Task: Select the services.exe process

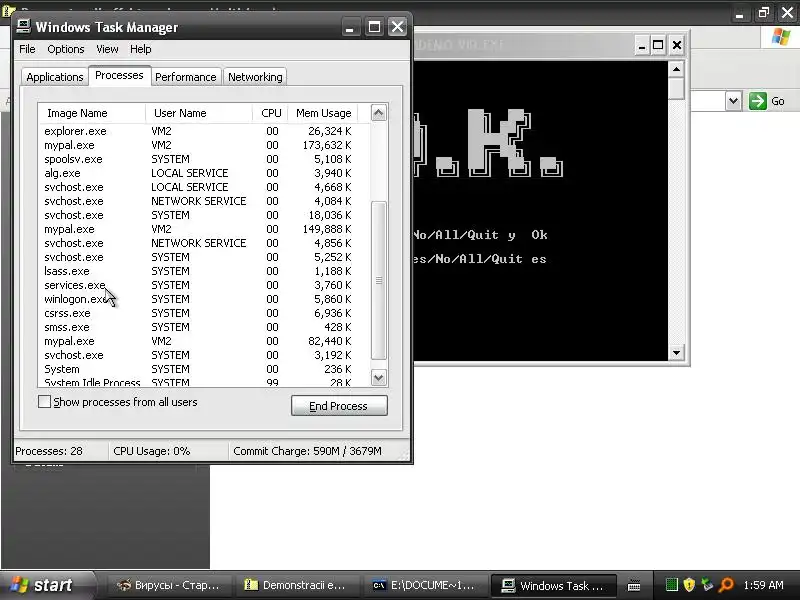Action: pyautogui.click(x=198, y=285)
